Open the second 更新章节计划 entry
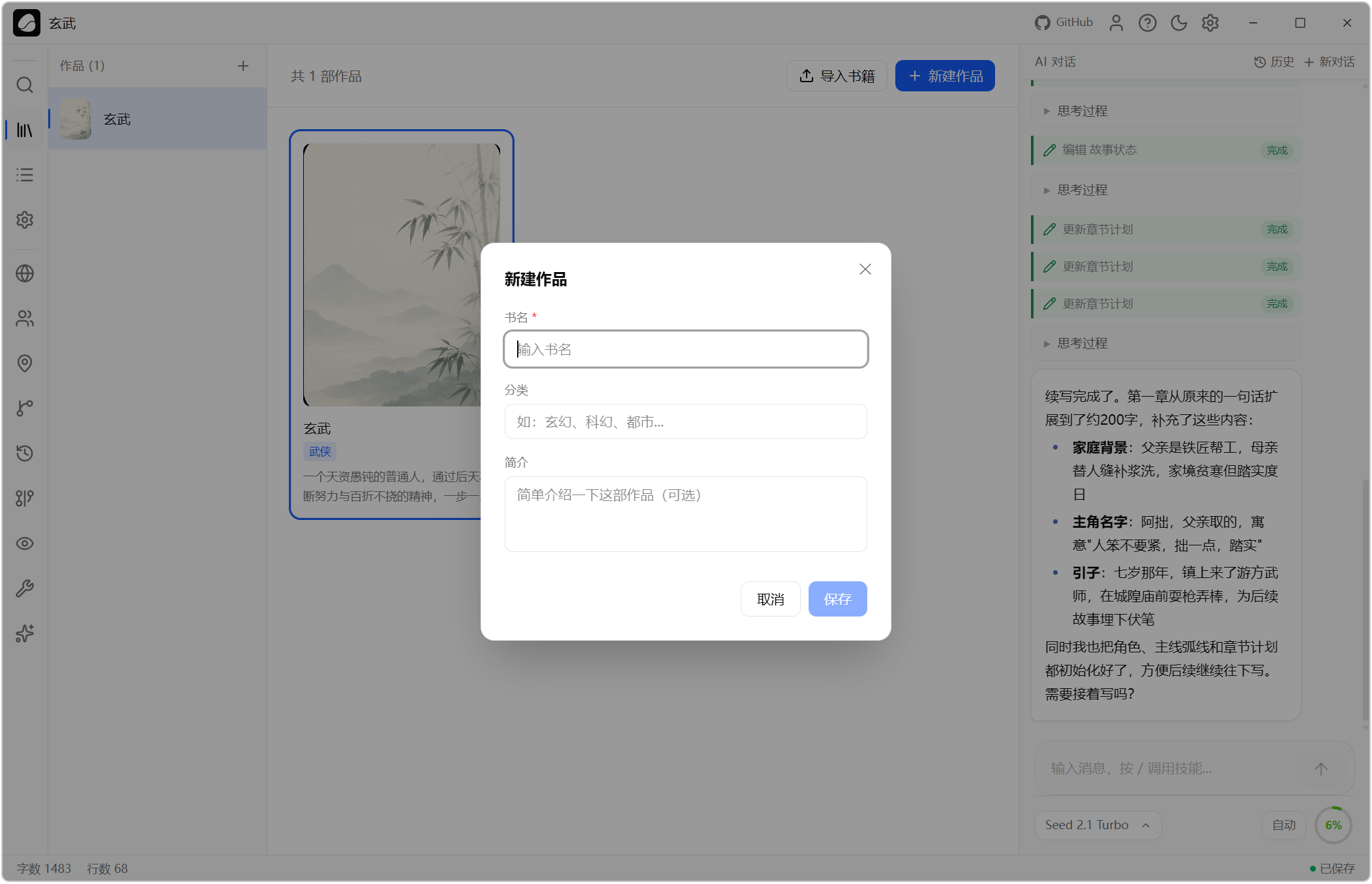The image size is (1372, 884). coord(1166,267)
